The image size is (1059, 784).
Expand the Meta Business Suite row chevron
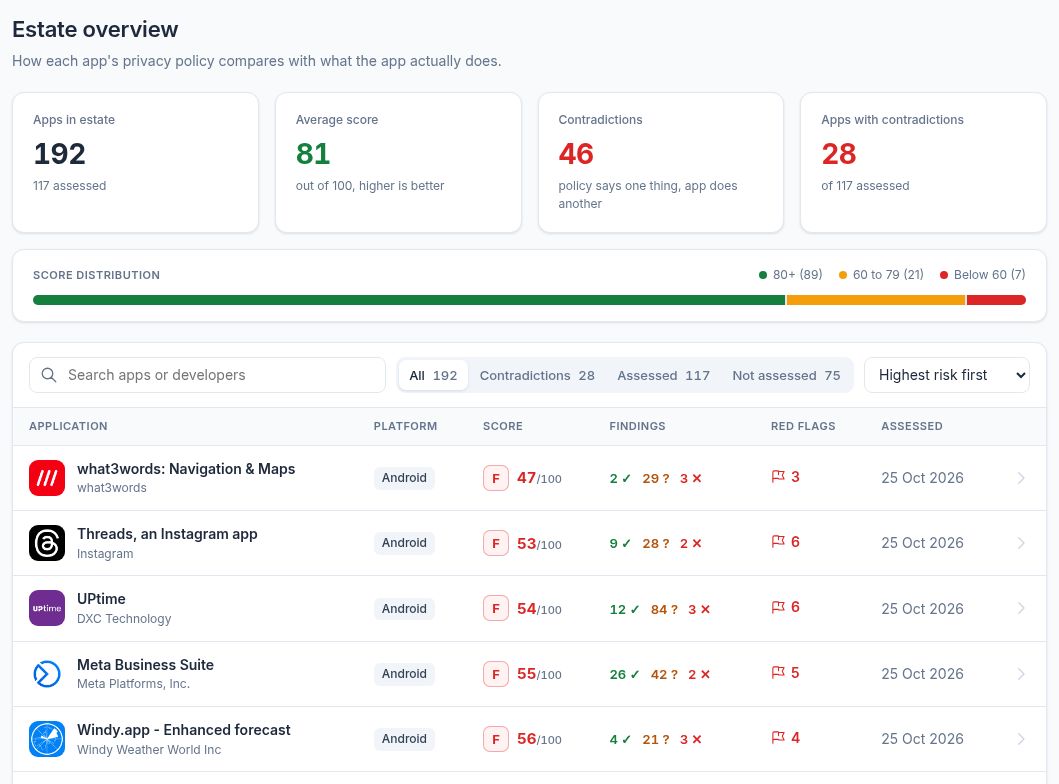pos(1021,674)
